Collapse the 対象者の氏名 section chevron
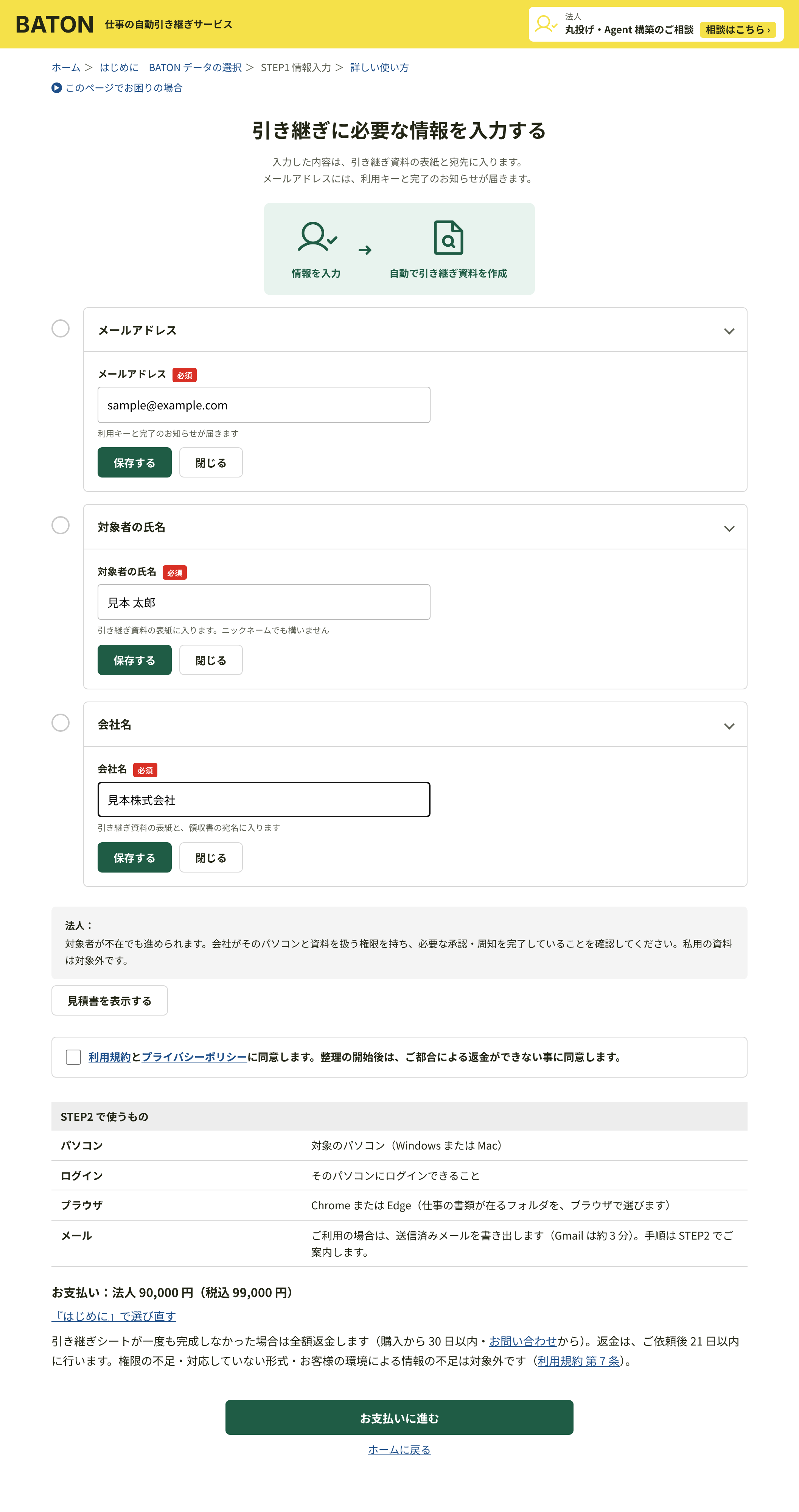The width and height of the screenshot is (799, 1512). point(729,529)
